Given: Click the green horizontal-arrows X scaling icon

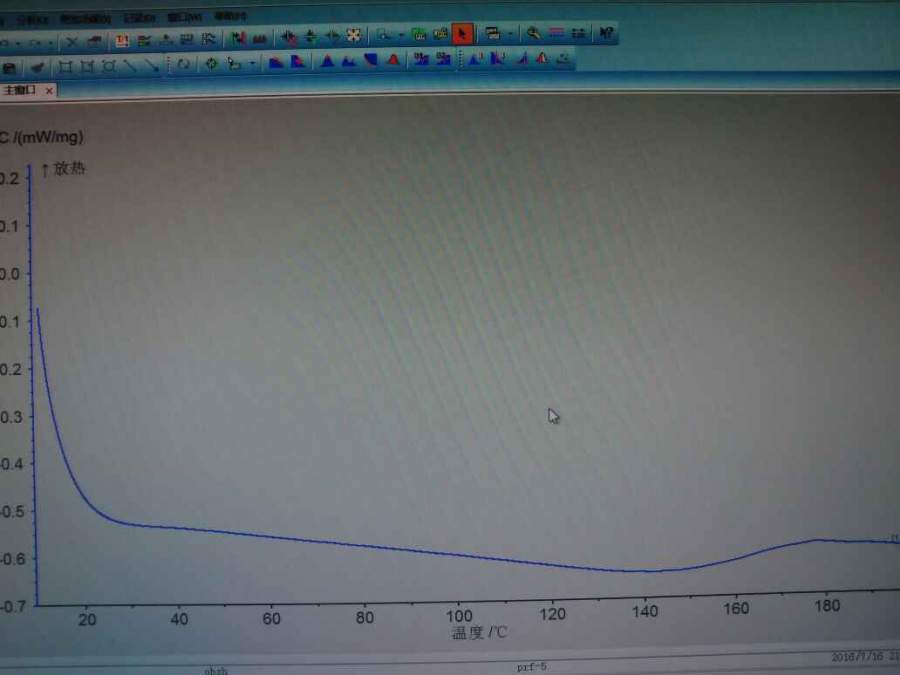Looking at the screenshot, I should click(332, 36).
